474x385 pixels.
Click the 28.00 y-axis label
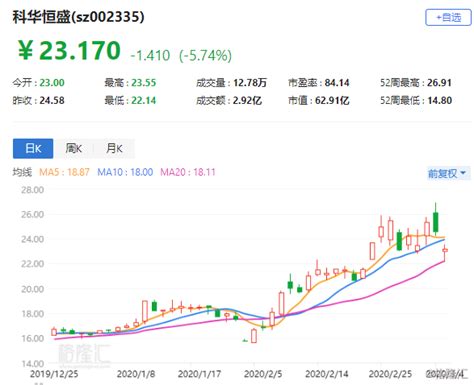[x=32, y=190]
